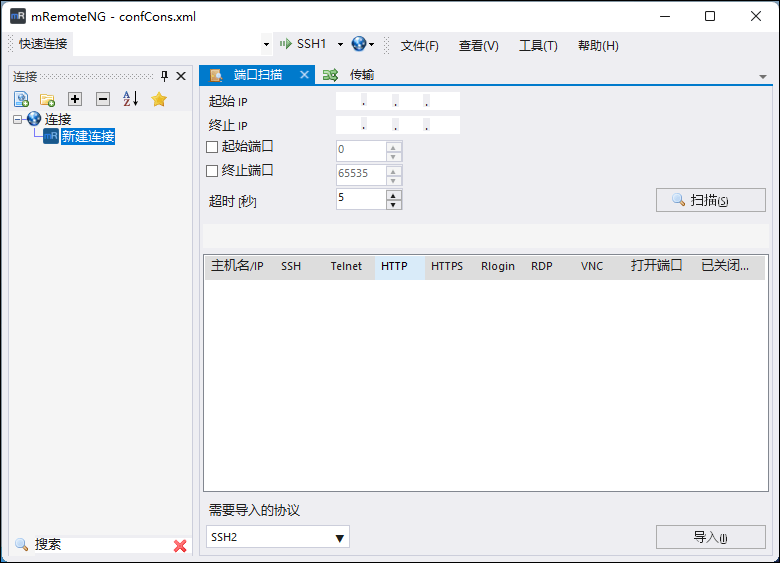Click the globe icon in the toolbar

pyautogui.click(x=359, y=44)
